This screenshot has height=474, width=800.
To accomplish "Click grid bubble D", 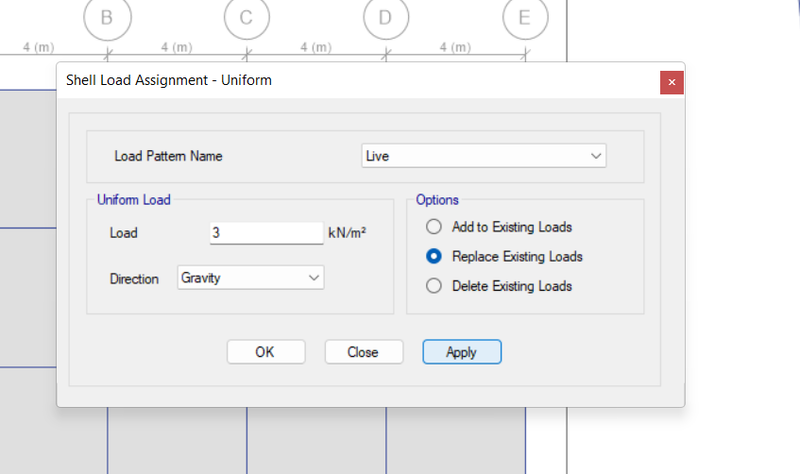I will (386, 18).
